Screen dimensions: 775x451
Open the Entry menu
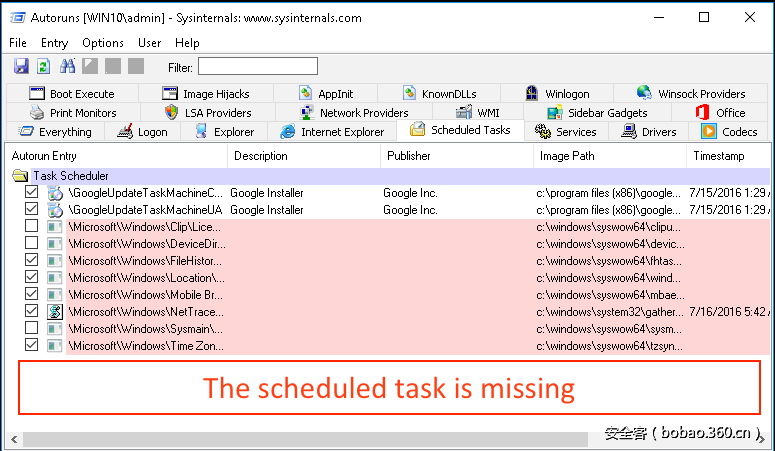coord(54,43)
